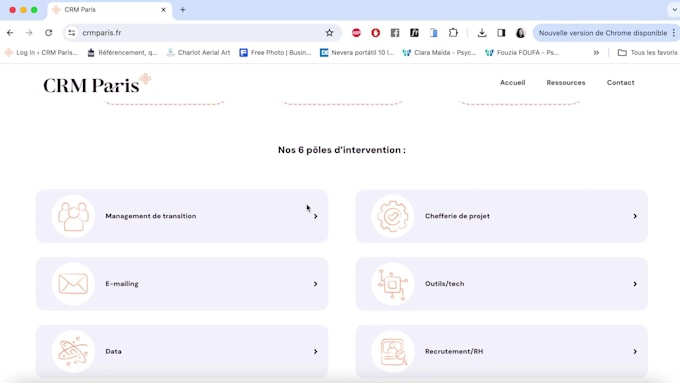Click the Nos 6 pôles d'intervention heading

[x=342, y=150]
